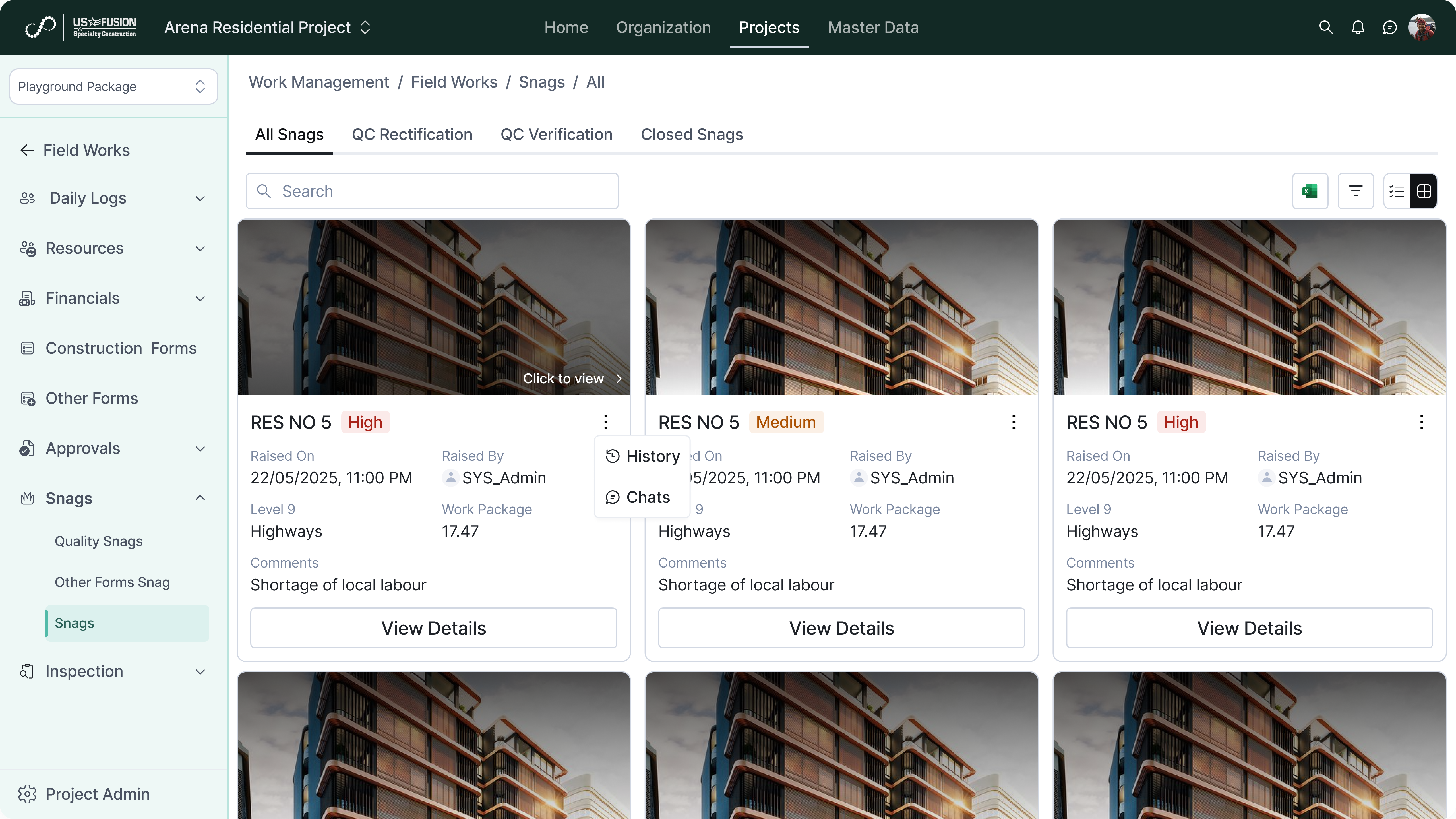The image size is (1456, 819).
Task: Click the Resources sidebar icon
Action: [27, 249]
